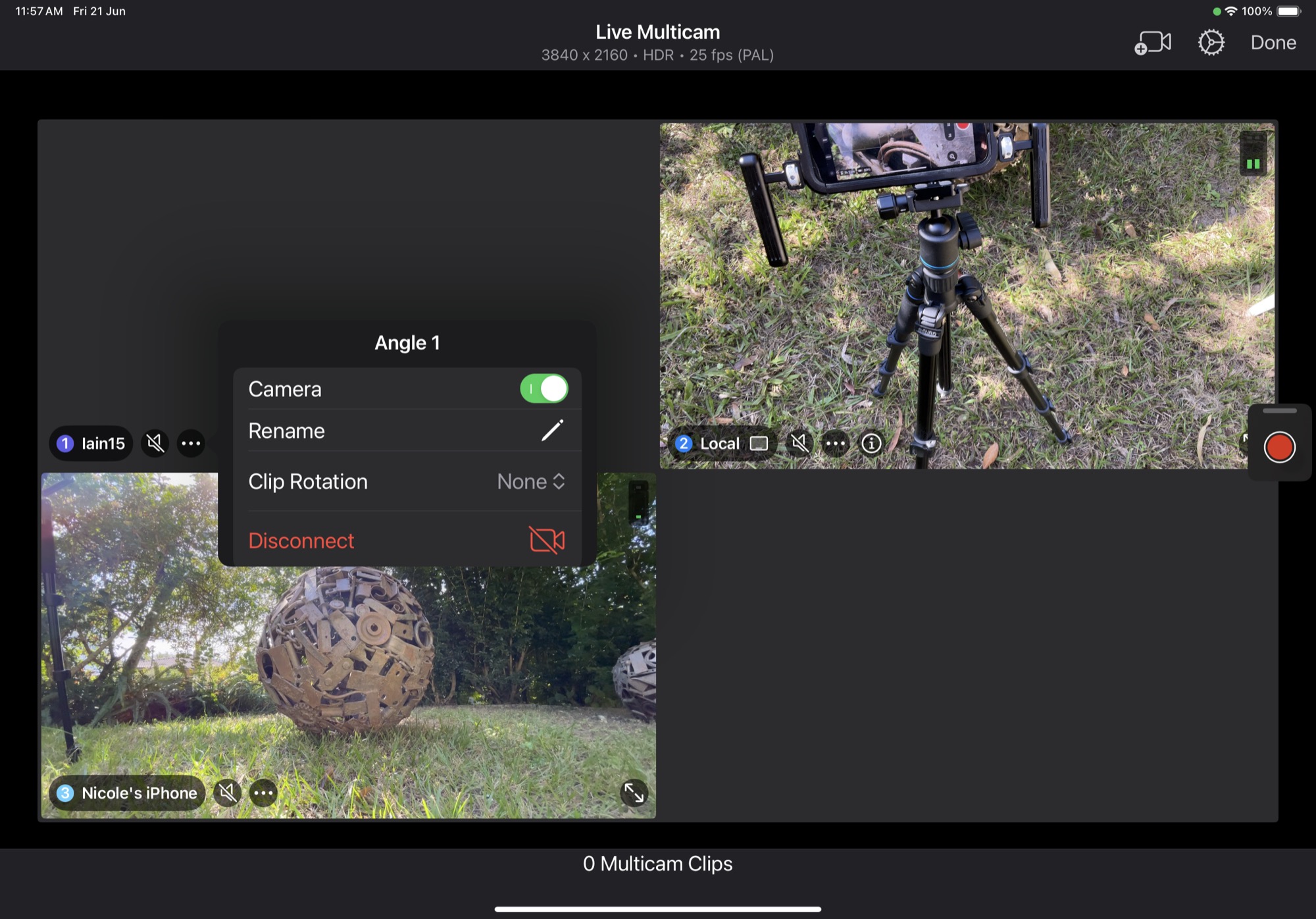Expand Nicole's iPhone preview to fullscreen
The image size is (1316, 919).
point(634,793)
